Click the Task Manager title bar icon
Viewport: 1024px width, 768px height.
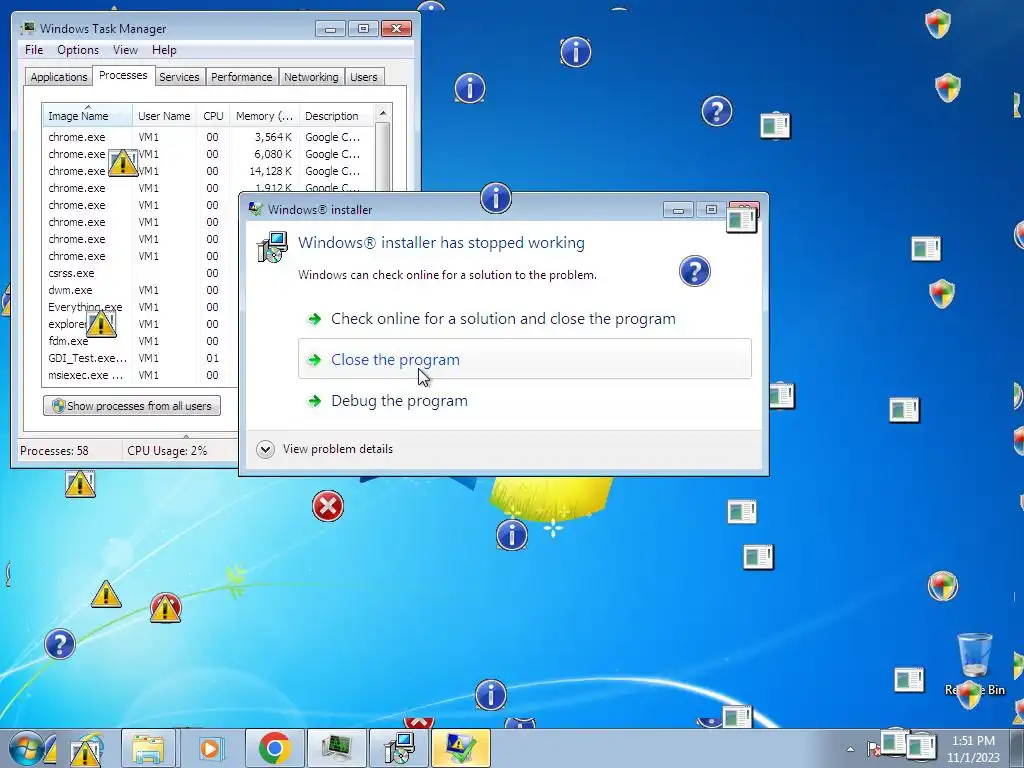27,28
